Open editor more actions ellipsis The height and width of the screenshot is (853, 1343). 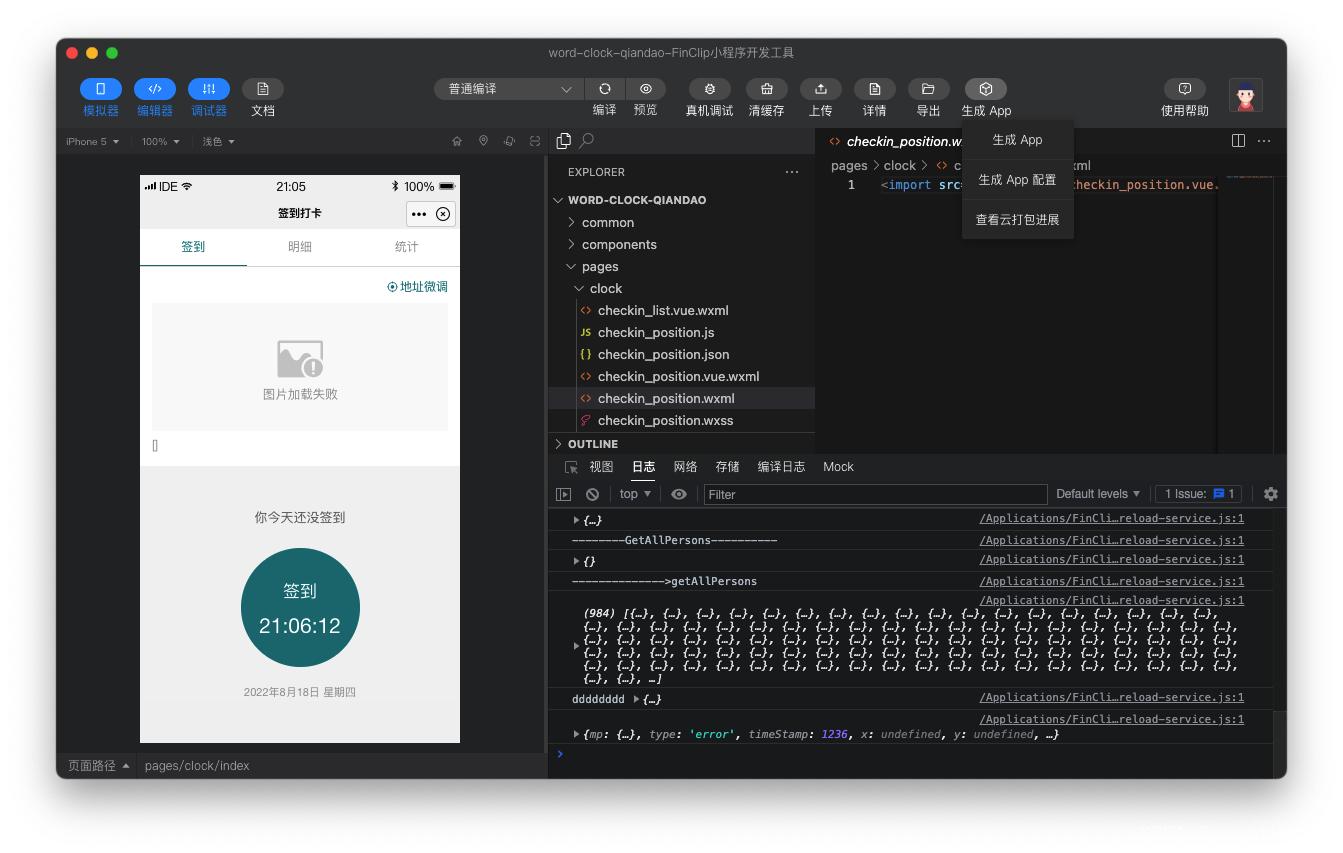(1264, 141)
